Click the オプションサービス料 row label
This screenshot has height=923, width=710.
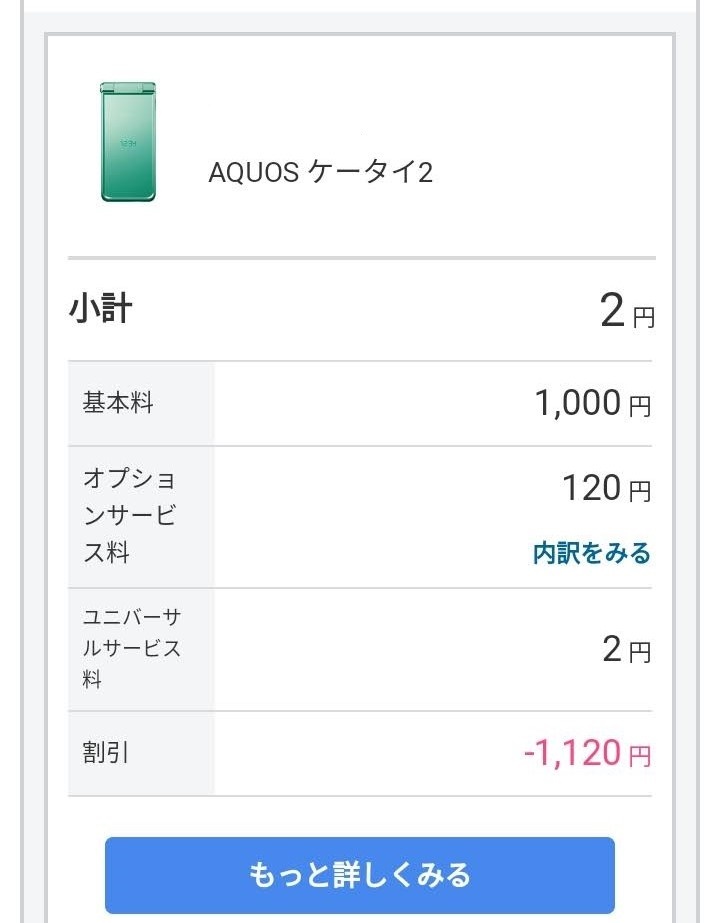[130, 516]
